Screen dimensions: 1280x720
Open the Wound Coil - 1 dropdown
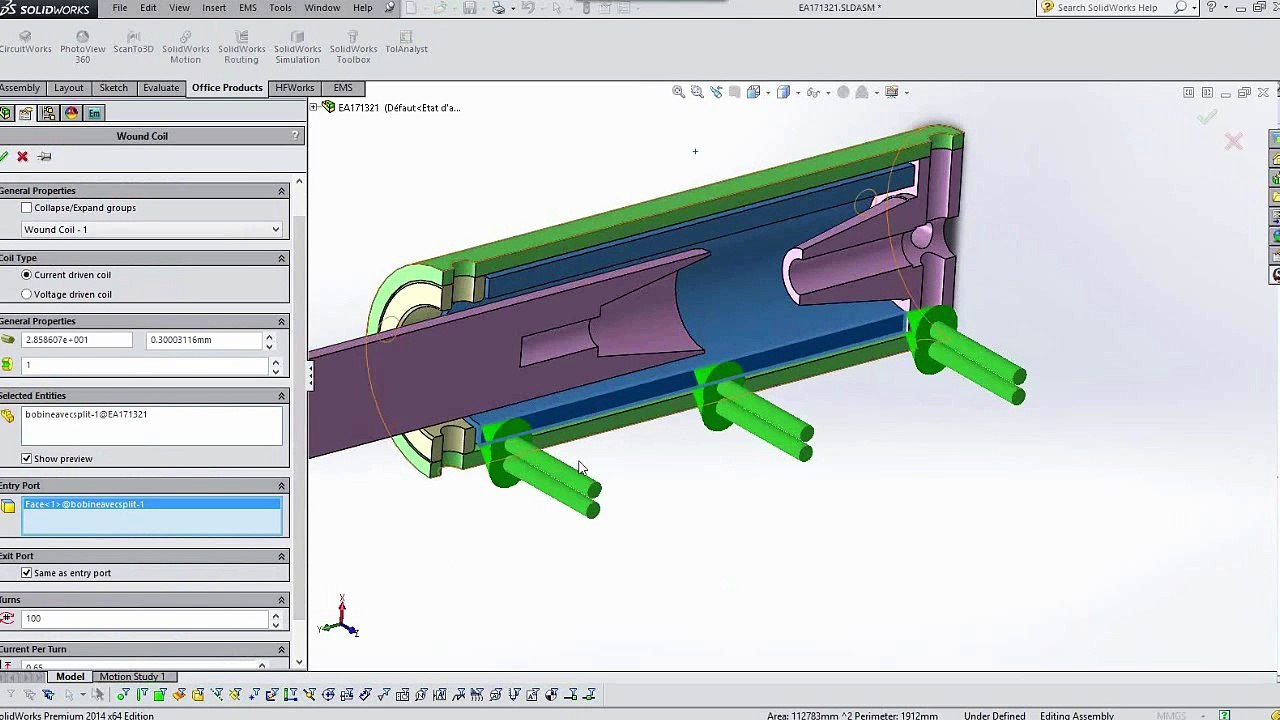[x=152, y=230]
